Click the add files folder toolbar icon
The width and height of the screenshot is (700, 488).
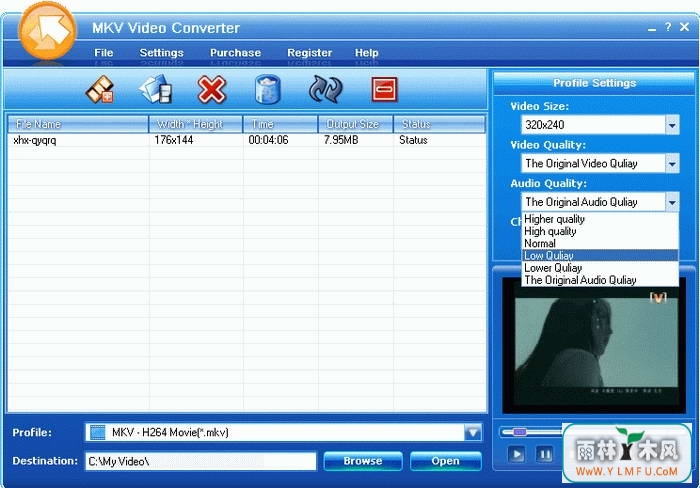156,89
